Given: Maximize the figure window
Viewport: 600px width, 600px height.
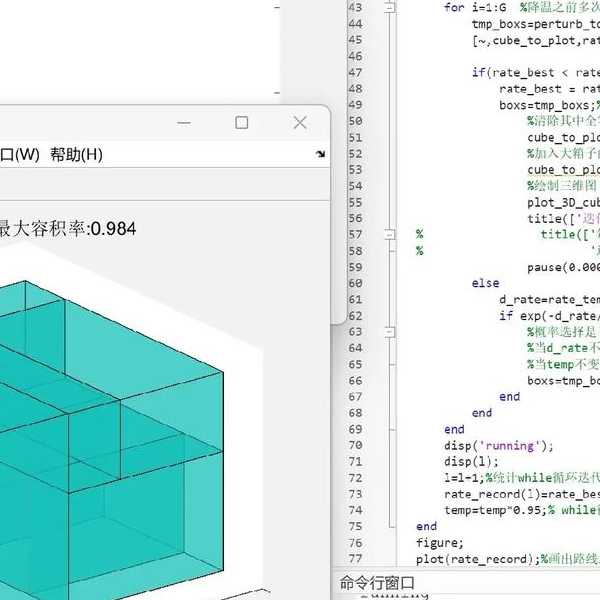Looking at the screenshot, I should (x=241, y=123).
